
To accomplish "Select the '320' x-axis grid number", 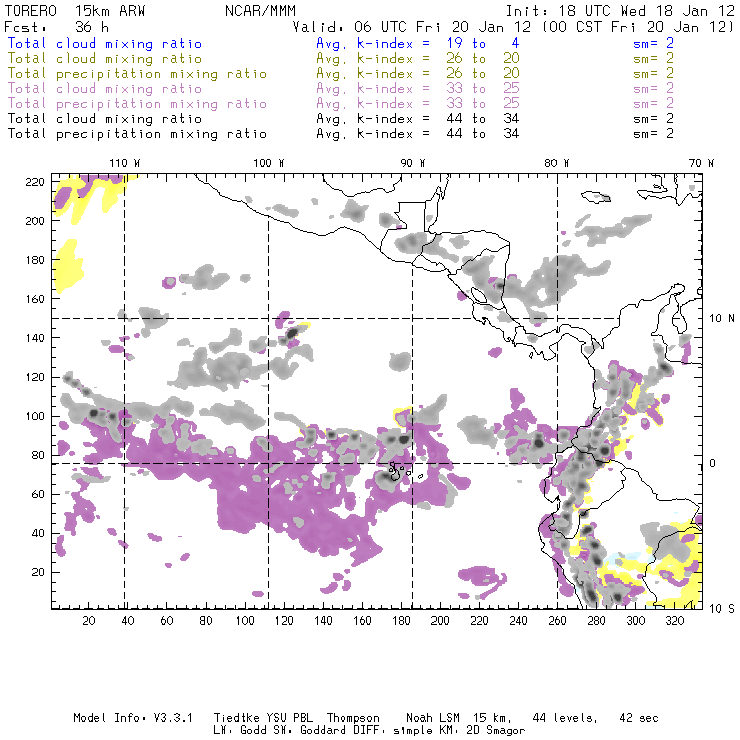I will pos(675,621).
